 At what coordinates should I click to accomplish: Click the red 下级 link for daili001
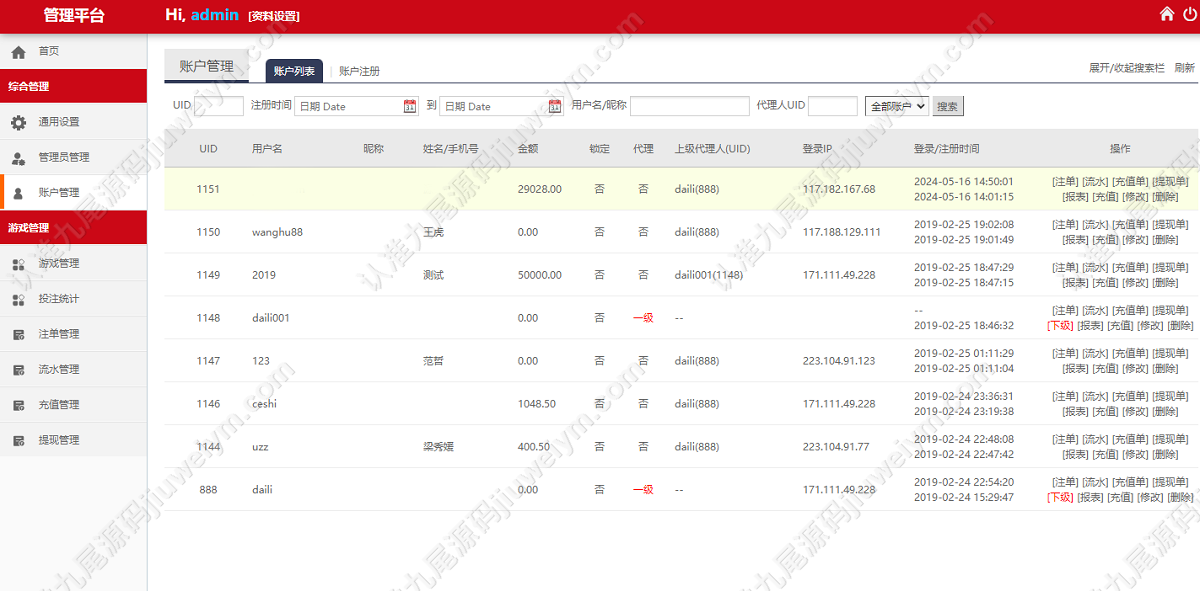click(1061, 326)
